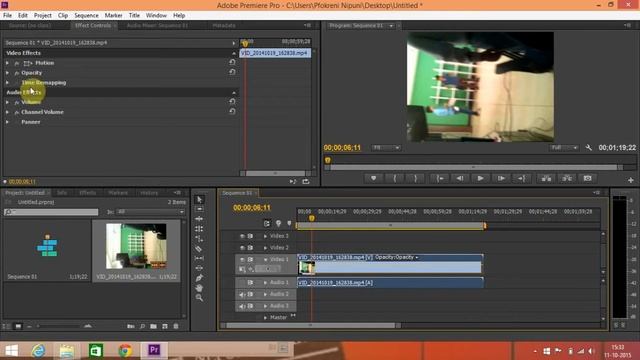This screenshot has width=640, height=360.
Task: Step forward one frame in Program monitor
Action: [x=501, y=178]
